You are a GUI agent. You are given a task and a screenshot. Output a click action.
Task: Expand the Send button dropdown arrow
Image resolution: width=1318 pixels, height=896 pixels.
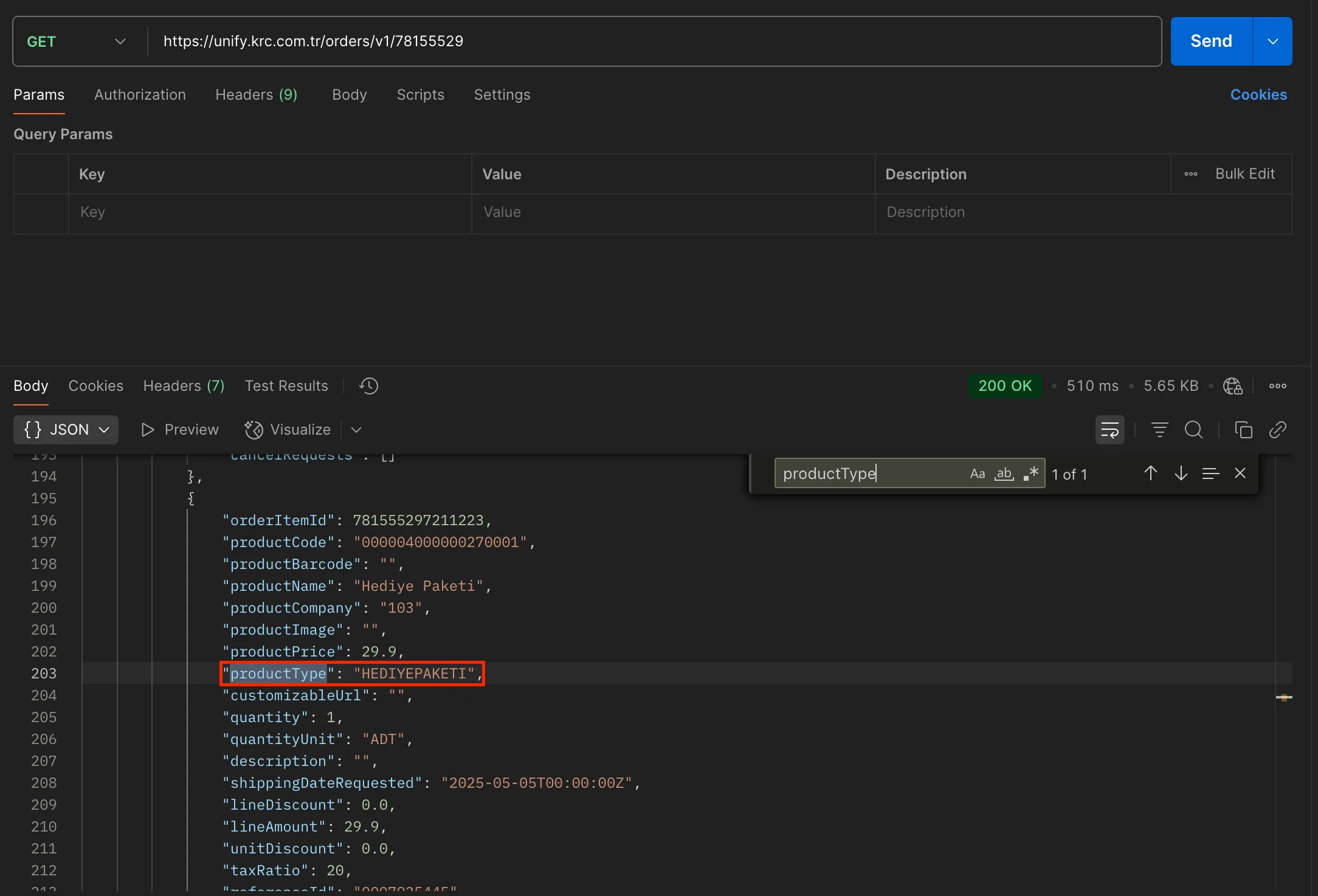(x=1272, y=41)
